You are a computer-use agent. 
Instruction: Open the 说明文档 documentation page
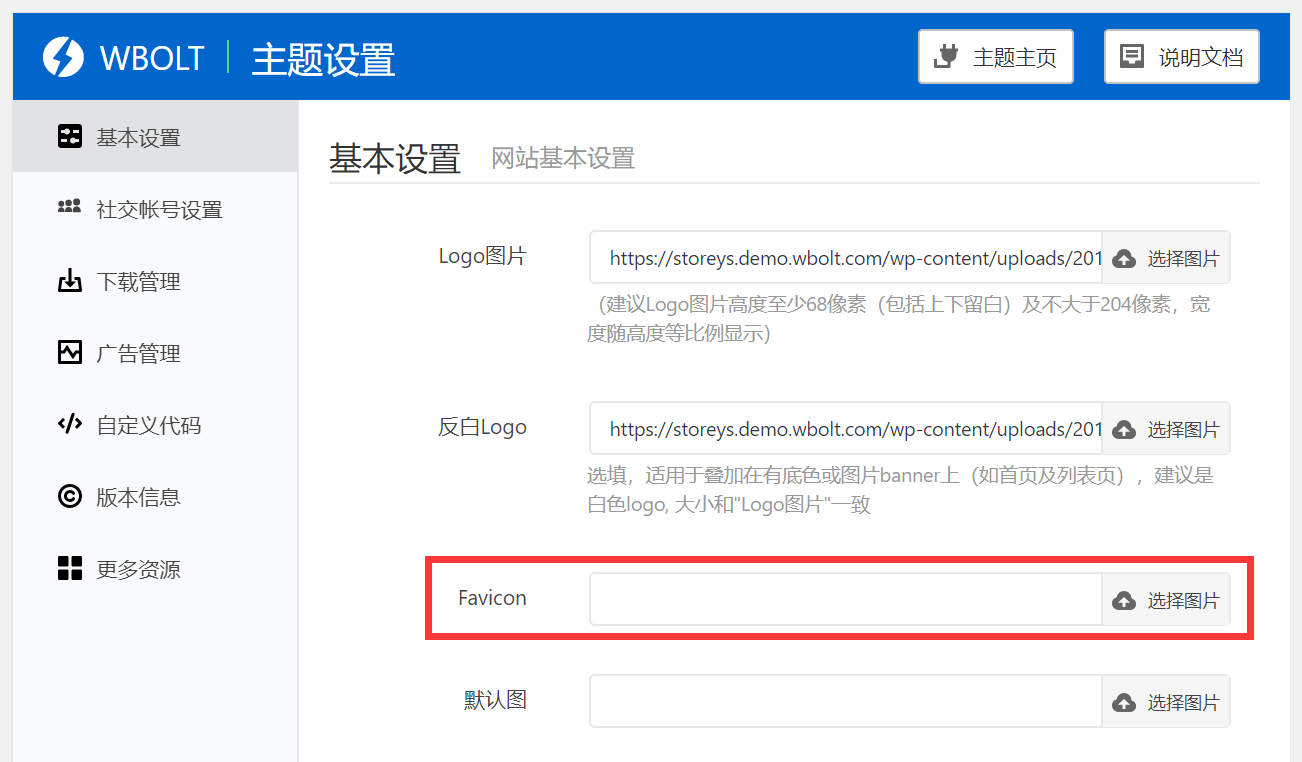pyautogui.click(x=1181, y=56)
